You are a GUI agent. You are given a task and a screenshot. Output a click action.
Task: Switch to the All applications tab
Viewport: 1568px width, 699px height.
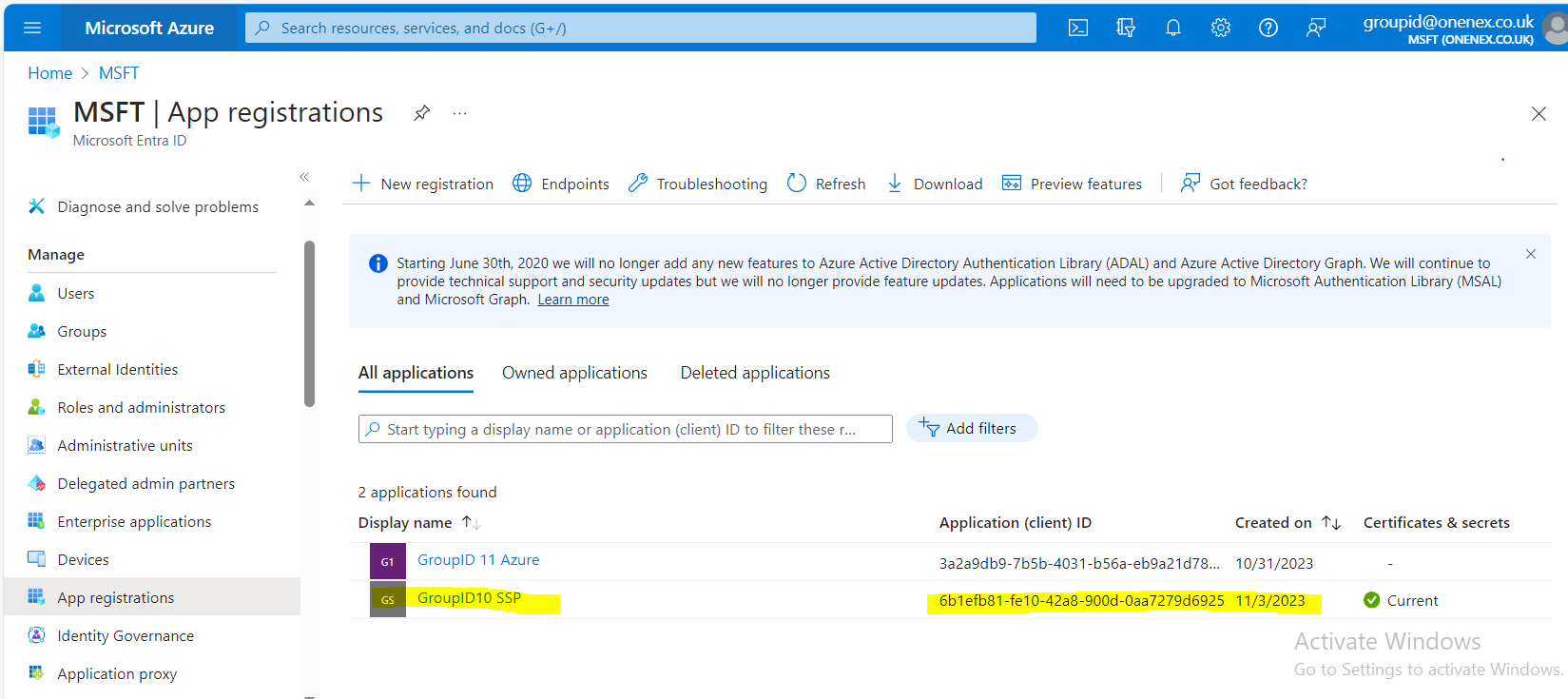pyautogui.click(x=416, y=373)
